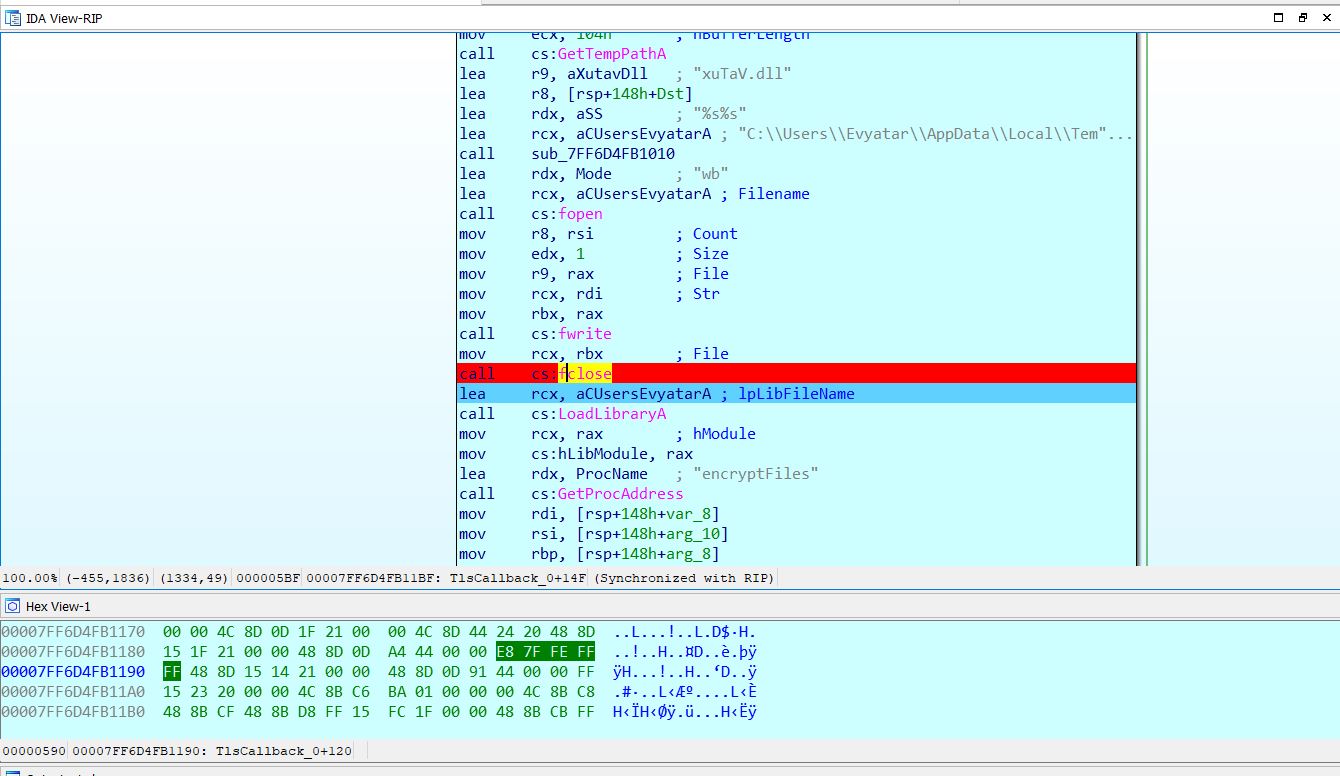This screenshot has height=776, width=1340.
Task: Click the mov rcx, rbx instruction
Action: (531, 354)
